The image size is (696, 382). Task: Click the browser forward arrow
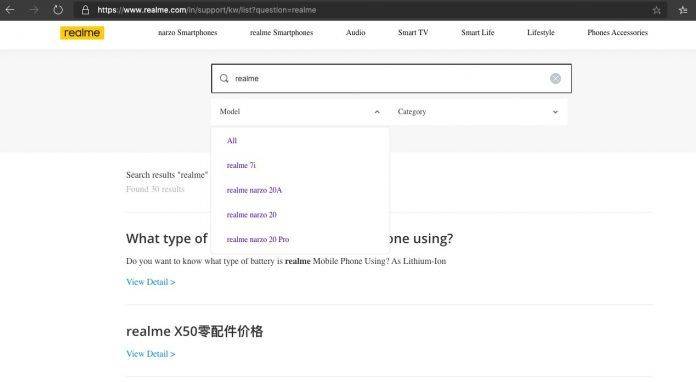[x=34, y=10]
